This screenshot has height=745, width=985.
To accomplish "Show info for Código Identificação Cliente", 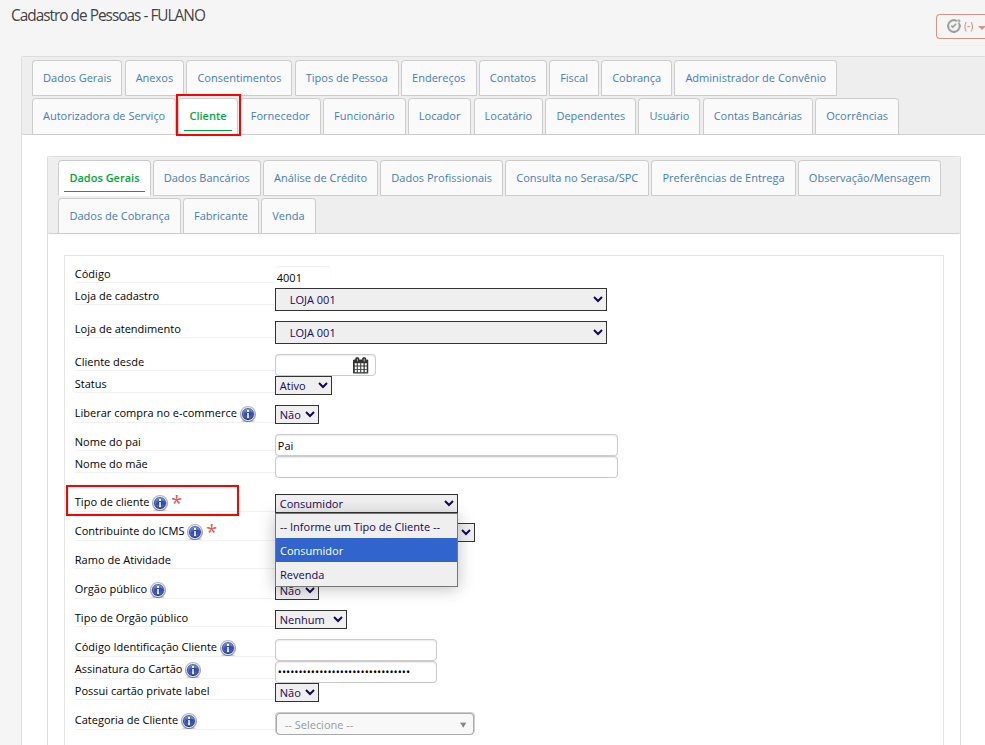I will (x=228, y=648).
